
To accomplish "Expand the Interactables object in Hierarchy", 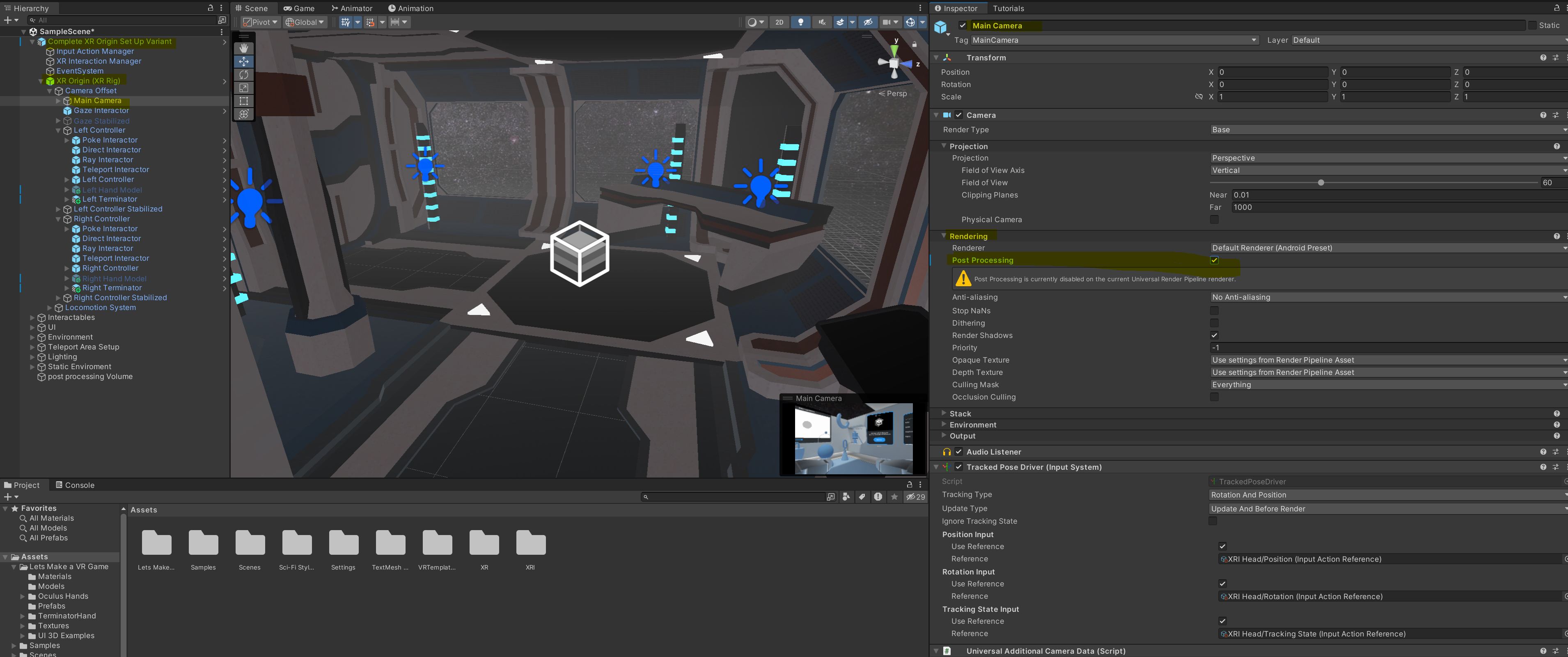I will [32, 317].
